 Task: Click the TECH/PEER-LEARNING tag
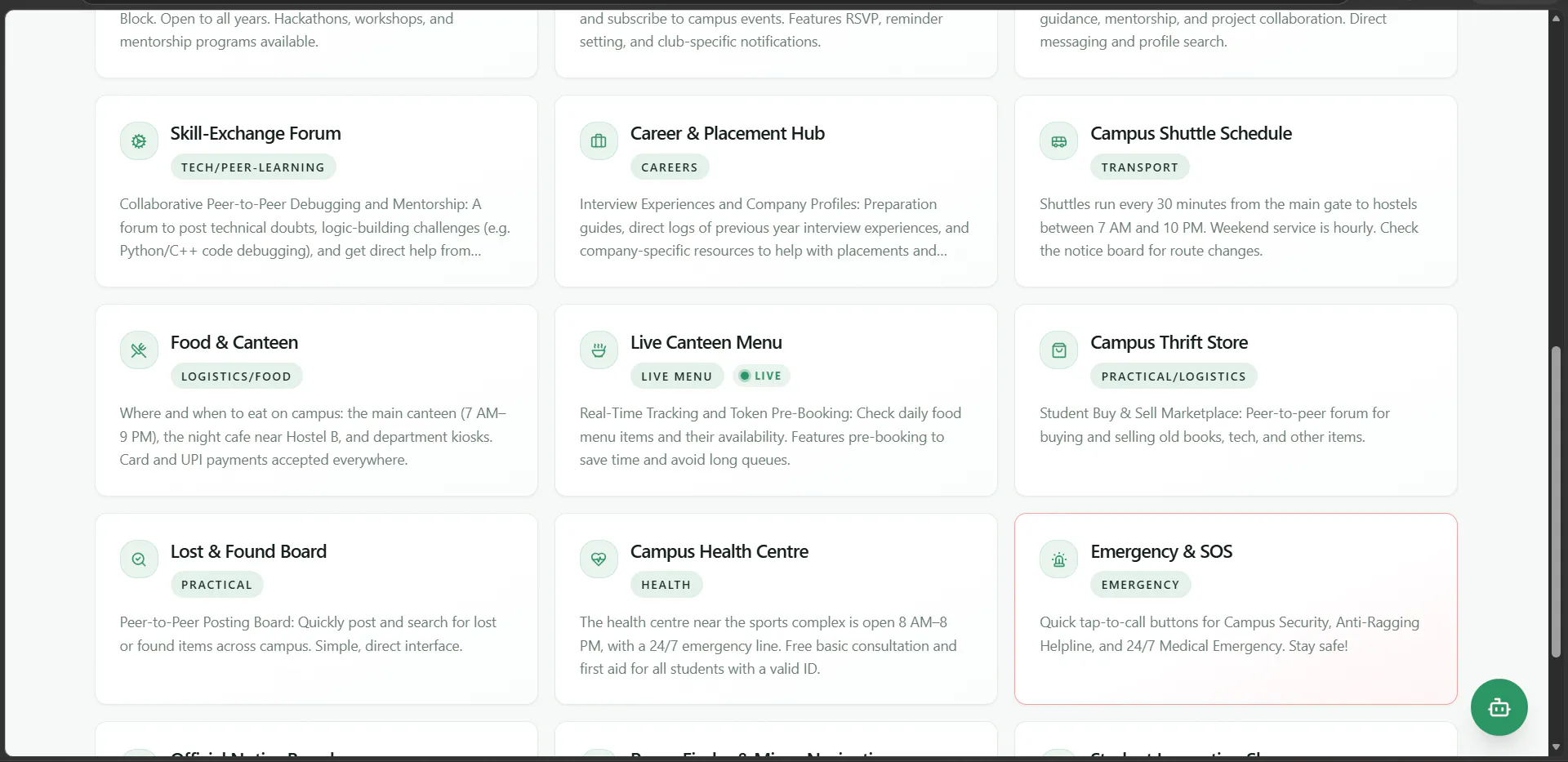253,167
